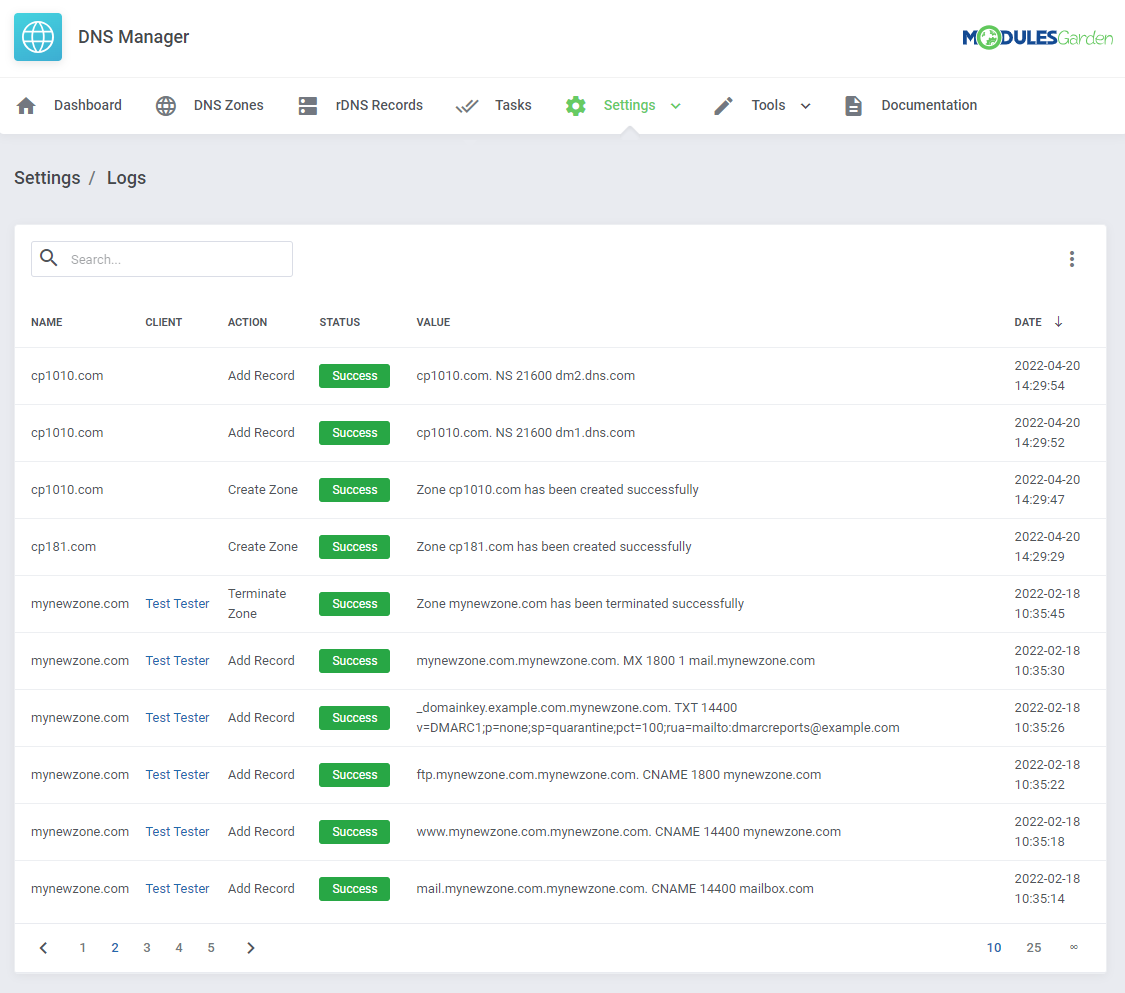Click inside the Search logs field
The height and width of the screenshot is (993, 1125).
point(162,259)
